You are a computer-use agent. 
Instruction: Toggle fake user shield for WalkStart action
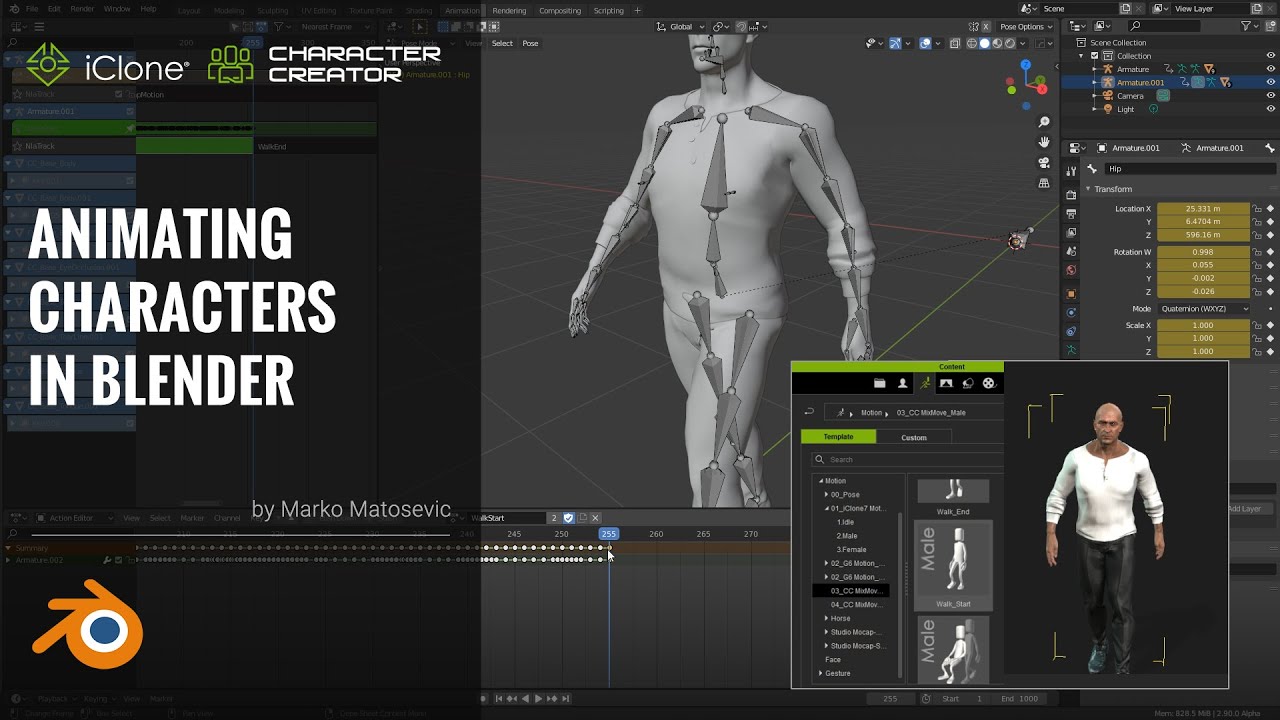click(x=569, y=518)
